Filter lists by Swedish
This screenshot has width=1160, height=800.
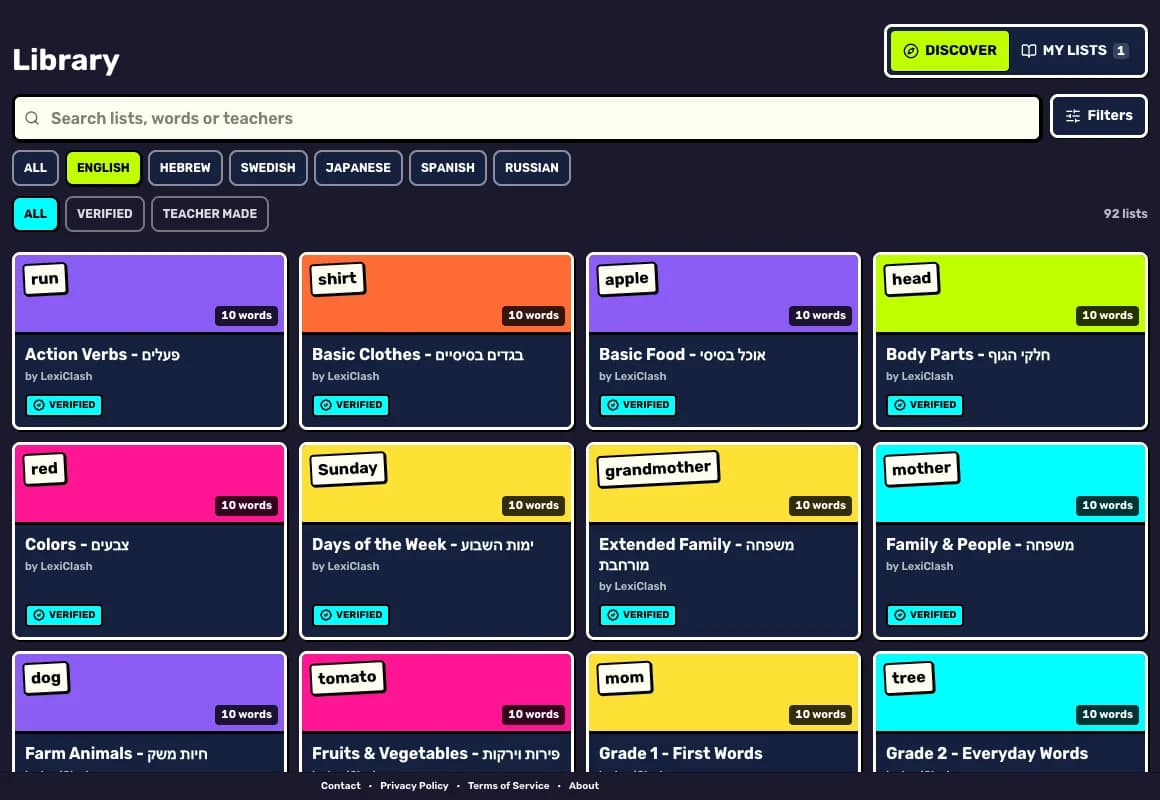268,168
